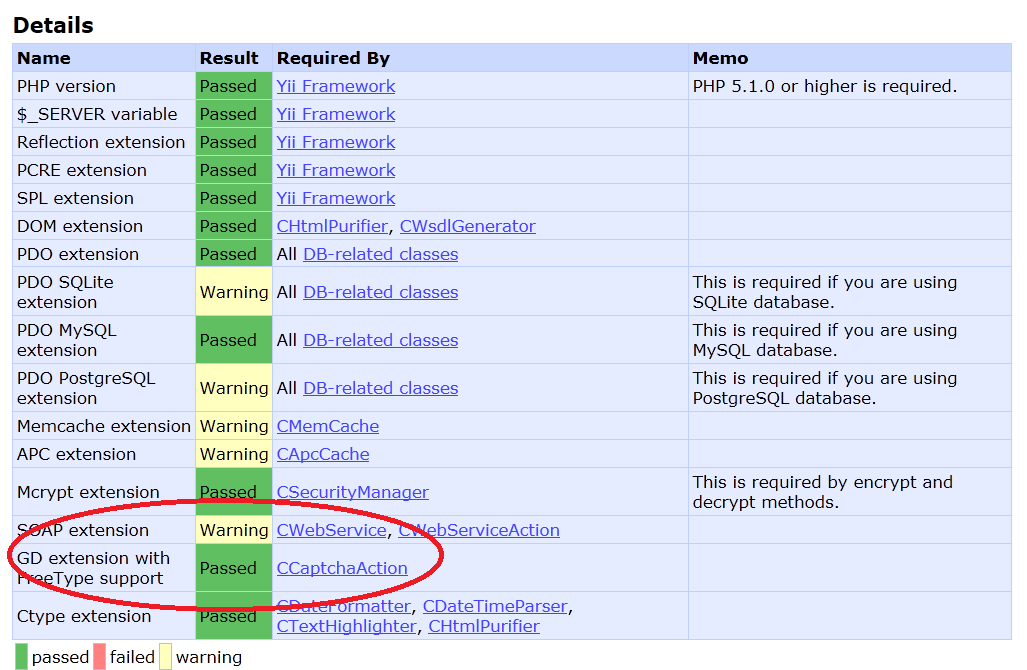Click DB-related classes link for PDO MySQL
The width and height of the screenshot is (1027, 670).
(380, 340)
